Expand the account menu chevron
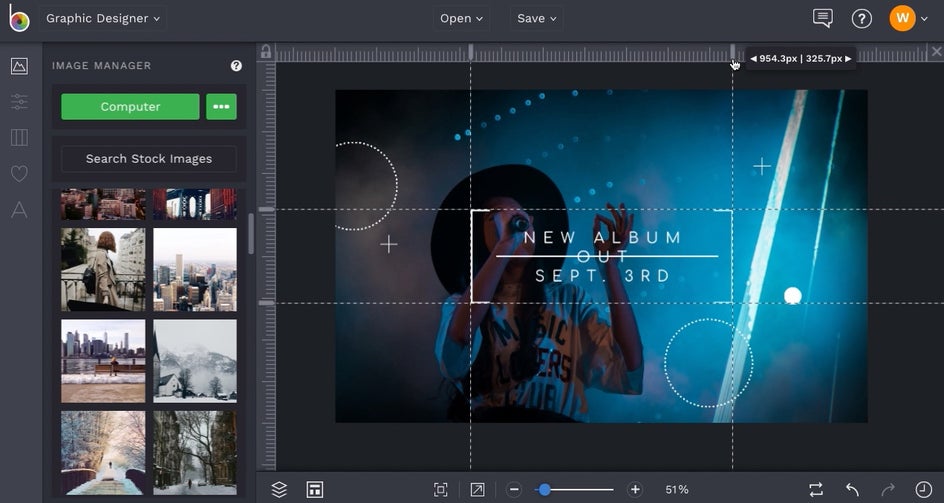This screenshot has width=944, height=503. coord(925,19)
